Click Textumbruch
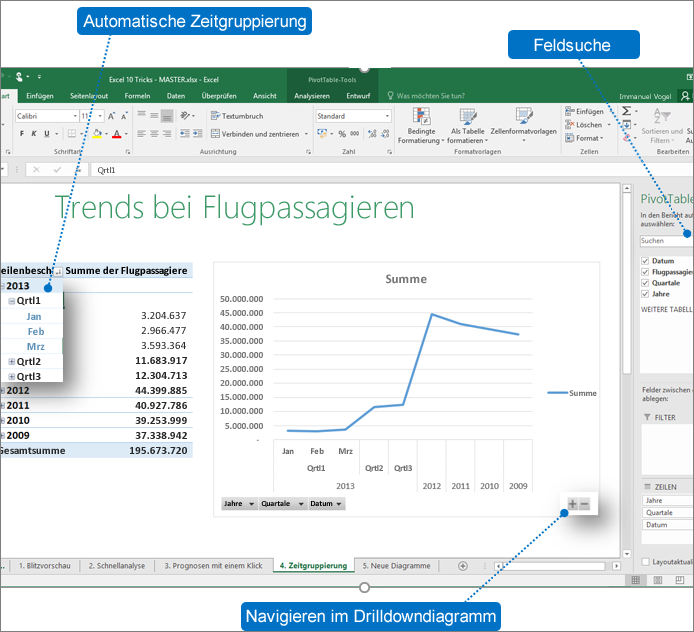The image size is (694, 632). pos(237,116)
